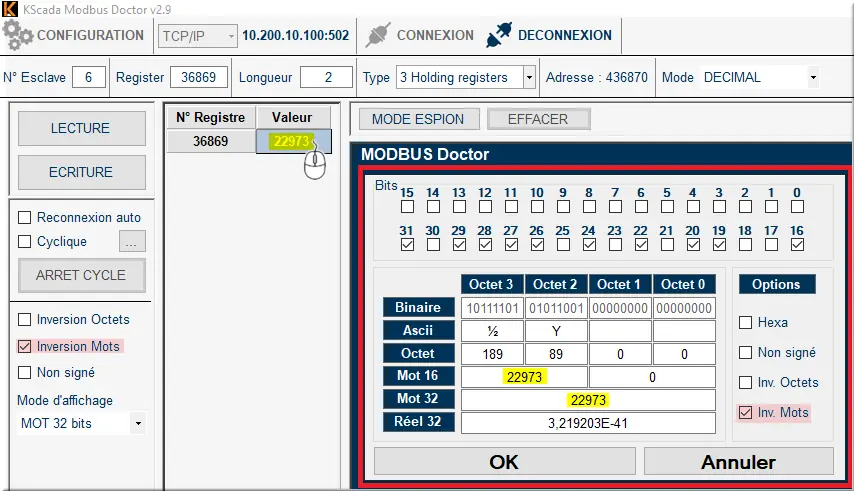
Task: Click the Mot 32 value 22973
Action: pyautogui.click(x=588, y=400)
